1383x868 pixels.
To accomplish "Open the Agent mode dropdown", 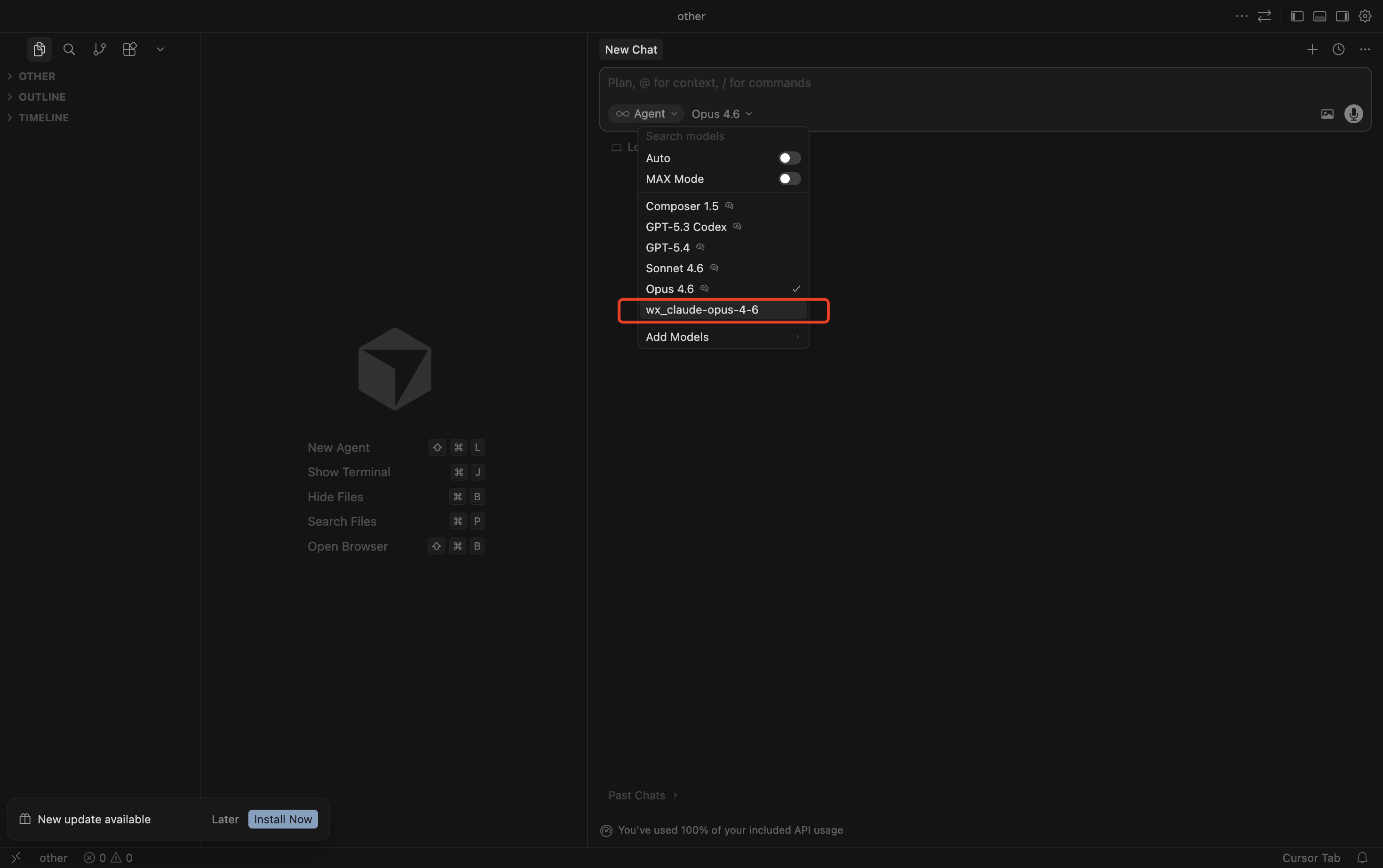I will 646,114.
